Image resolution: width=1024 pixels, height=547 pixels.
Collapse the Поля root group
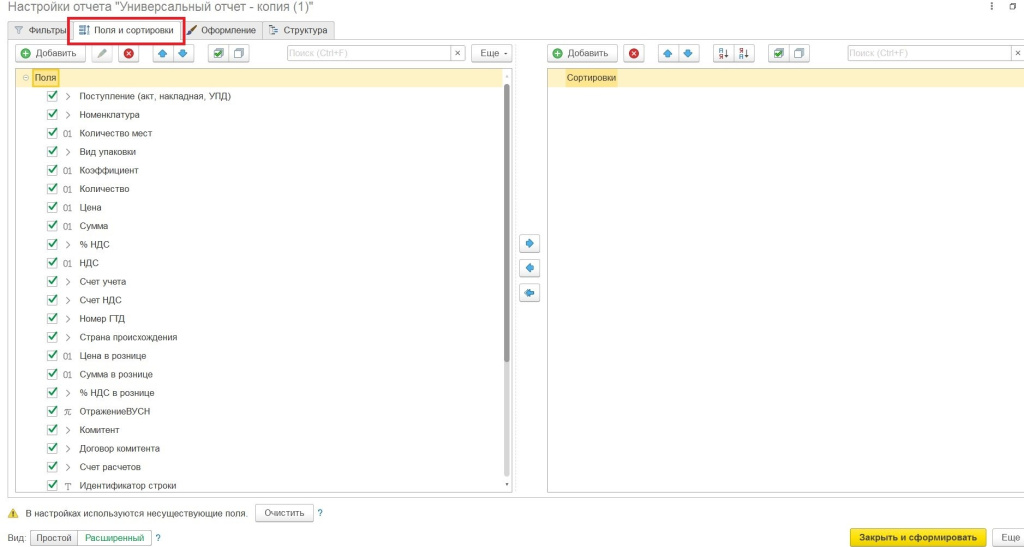[24, 77]
